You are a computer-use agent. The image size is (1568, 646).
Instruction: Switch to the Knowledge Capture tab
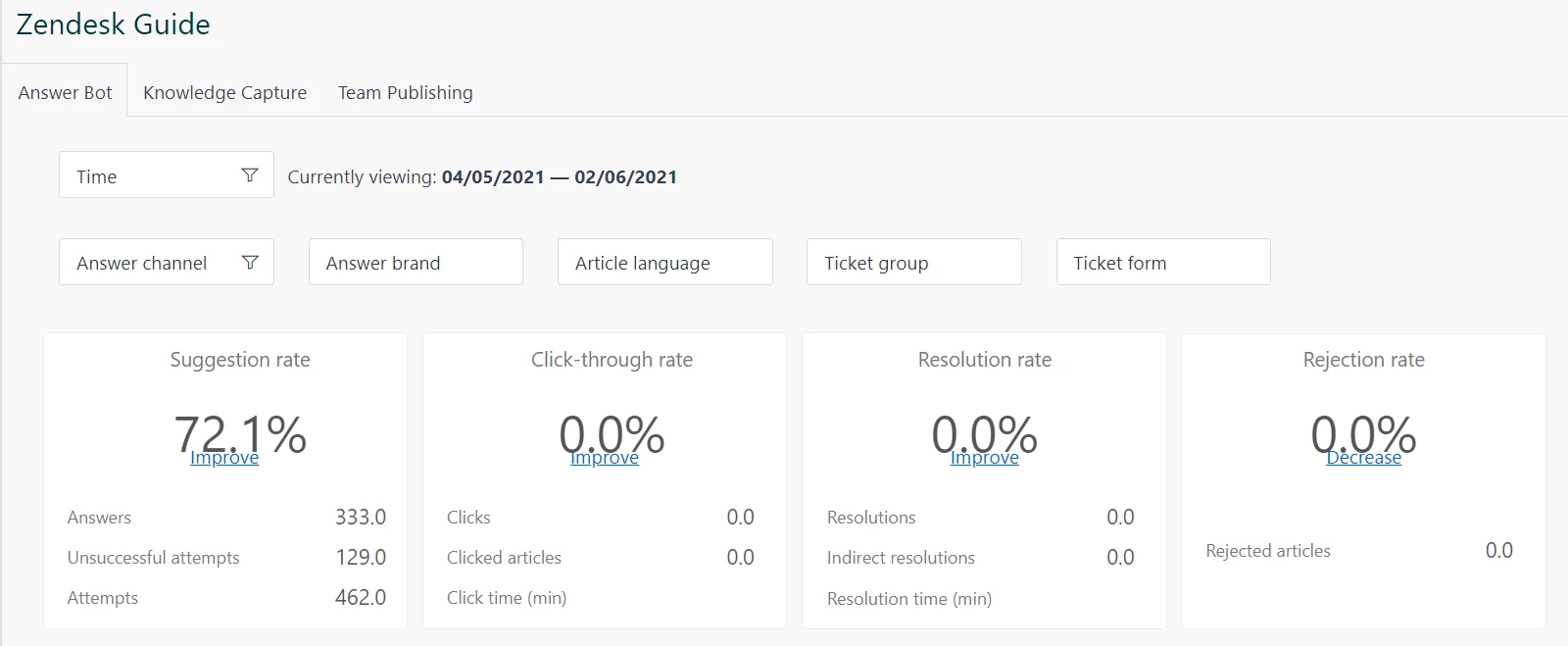tap(224, 92)
